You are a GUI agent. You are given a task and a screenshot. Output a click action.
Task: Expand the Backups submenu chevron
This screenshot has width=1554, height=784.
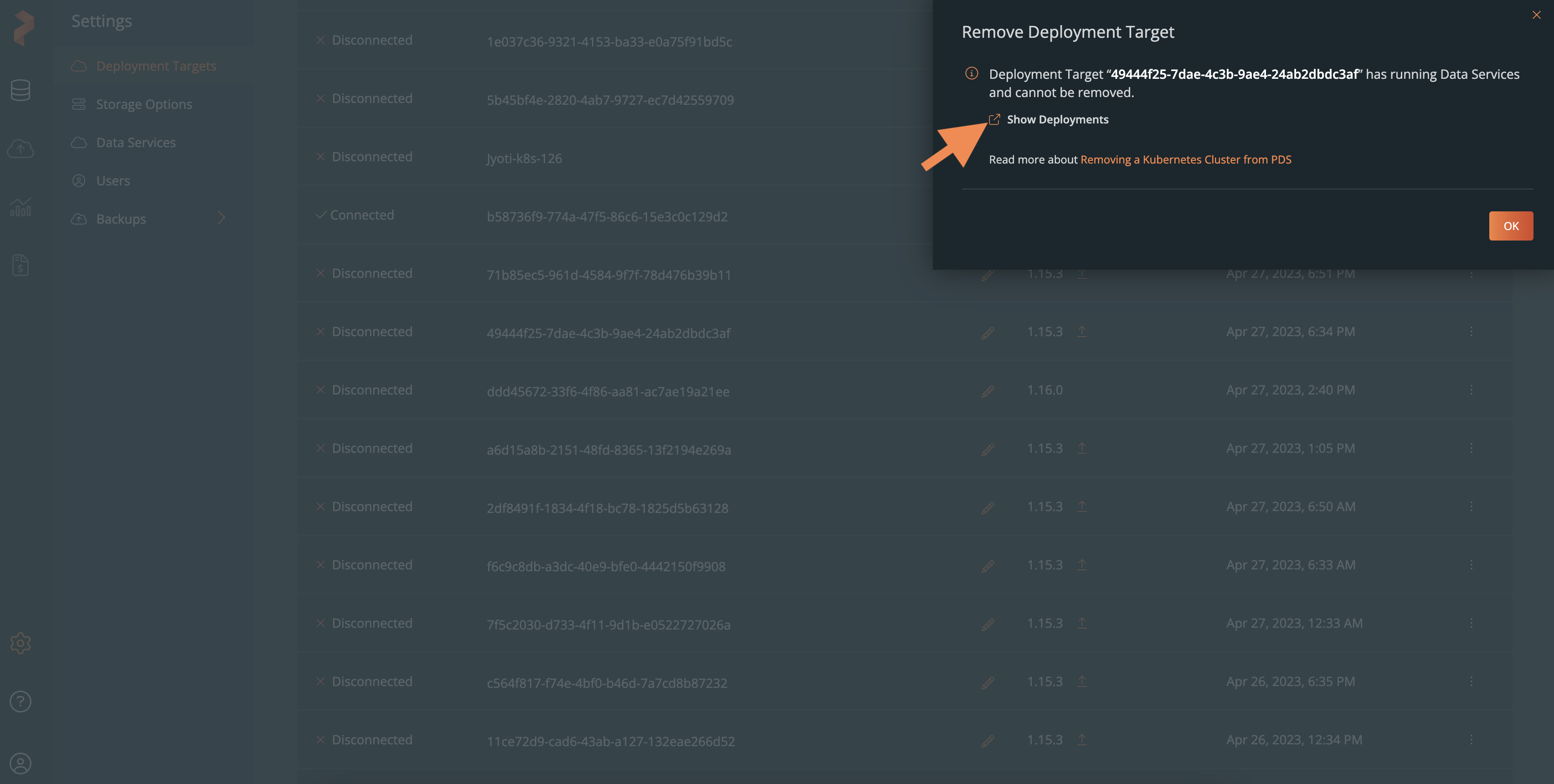pyautogui.click(x=221, y=218)
